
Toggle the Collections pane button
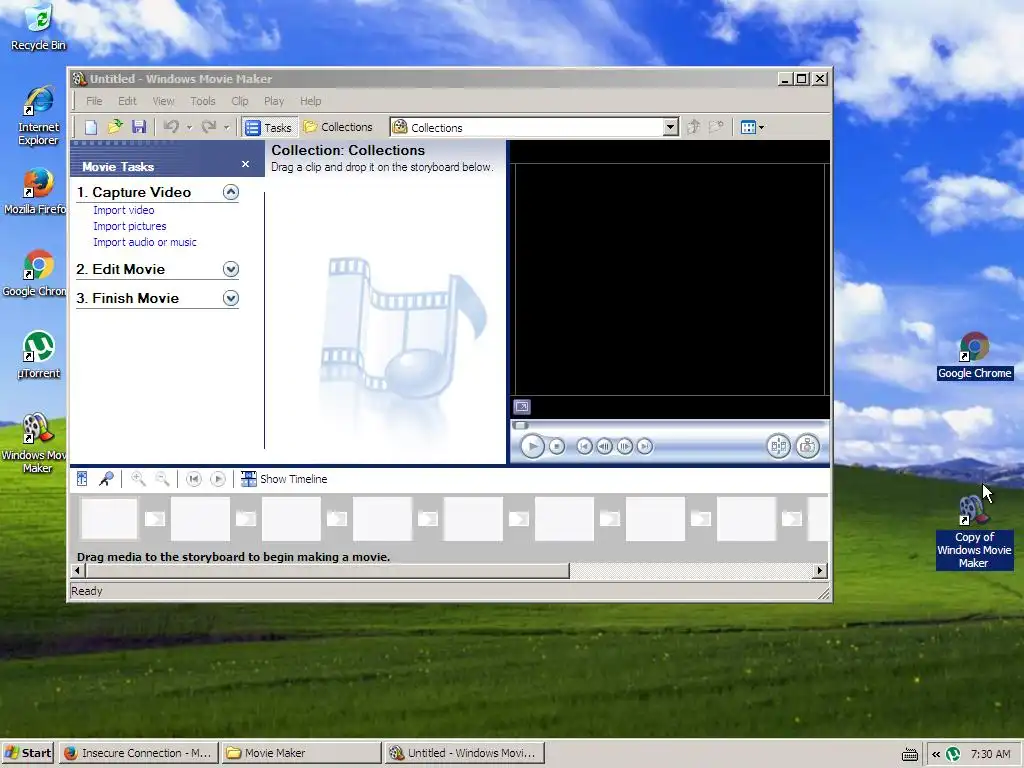pos(338,127)
